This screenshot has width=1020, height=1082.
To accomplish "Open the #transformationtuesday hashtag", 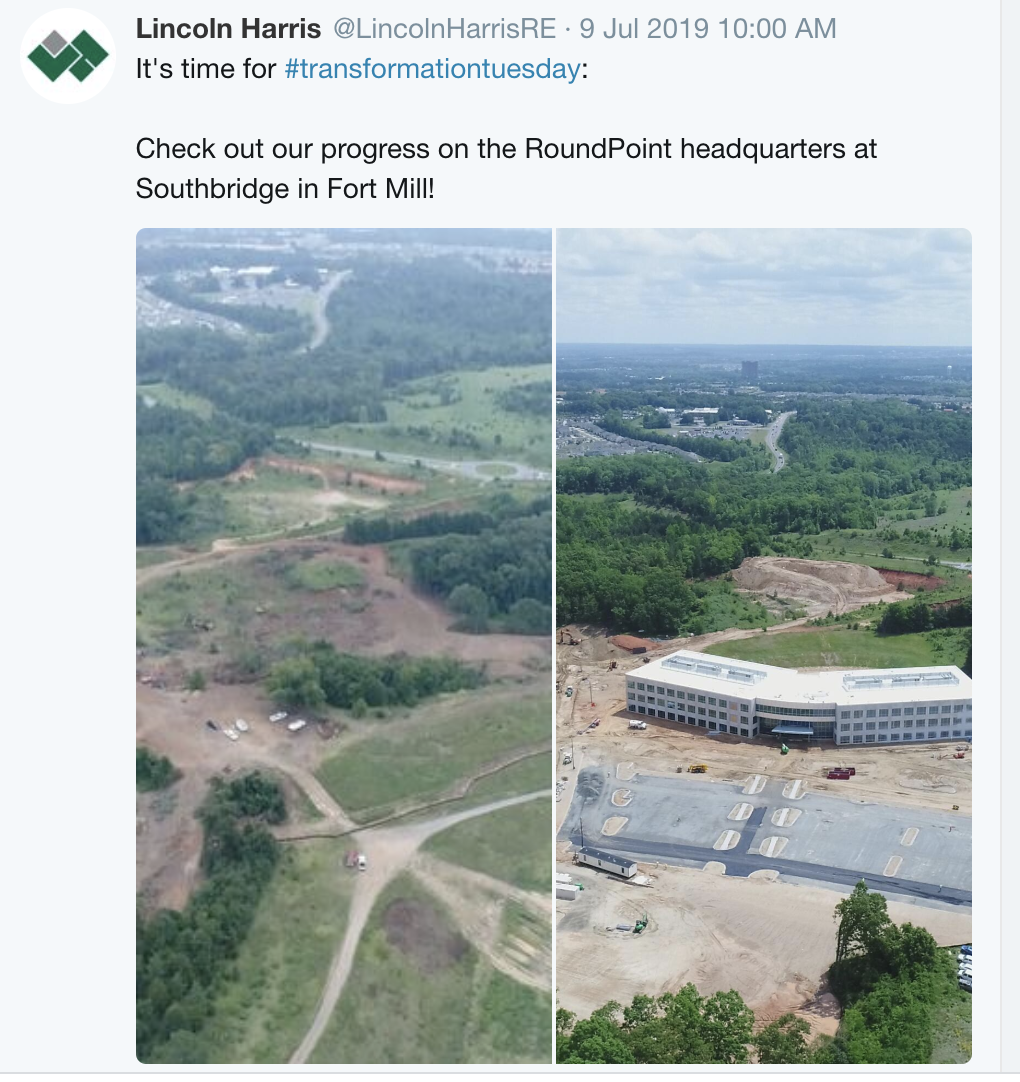I will tap(432, 70).
